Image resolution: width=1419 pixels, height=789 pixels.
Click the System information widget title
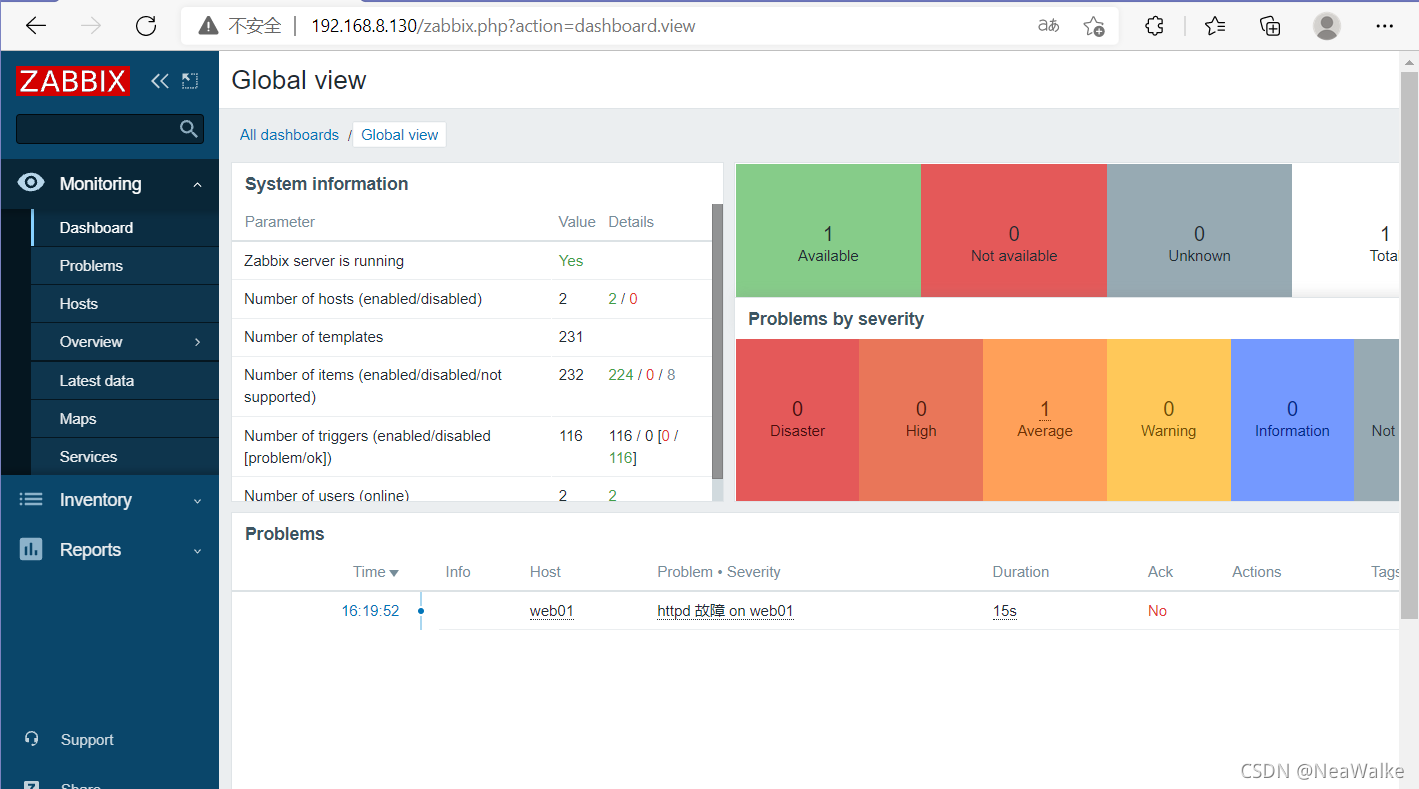[x=326, y=183]
